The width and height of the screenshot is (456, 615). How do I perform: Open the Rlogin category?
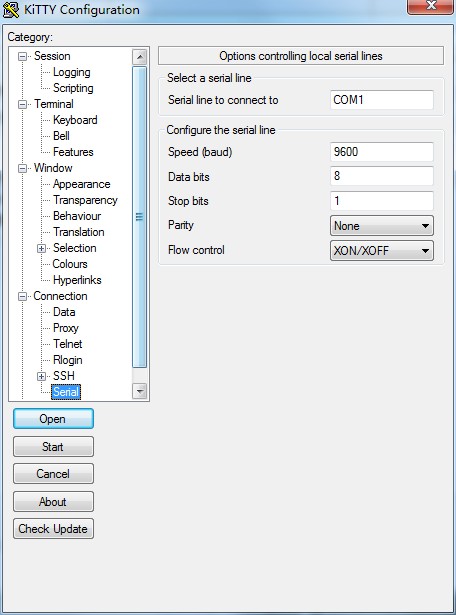pos(68,360)
